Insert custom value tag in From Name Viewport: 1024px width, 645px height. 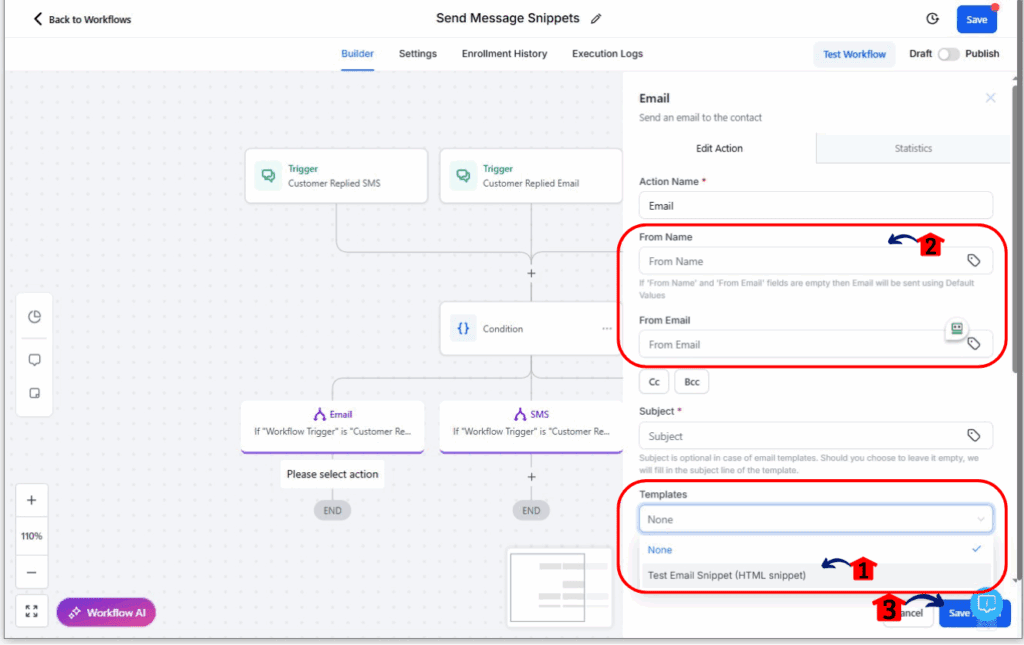[x=973, y=260]
